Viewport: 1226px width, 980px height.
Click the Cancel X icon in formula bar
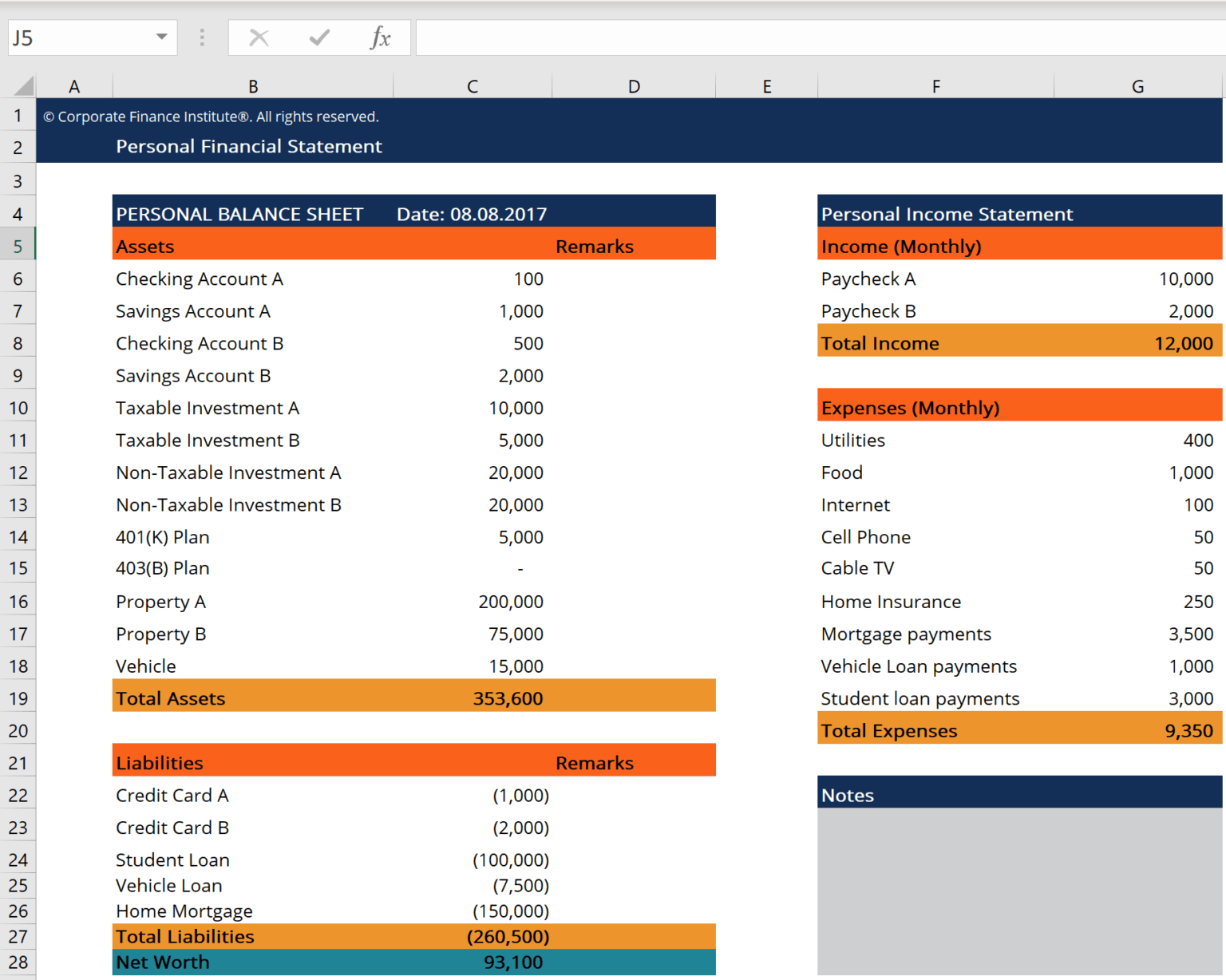pyautogui.click(x=259, y=38)
